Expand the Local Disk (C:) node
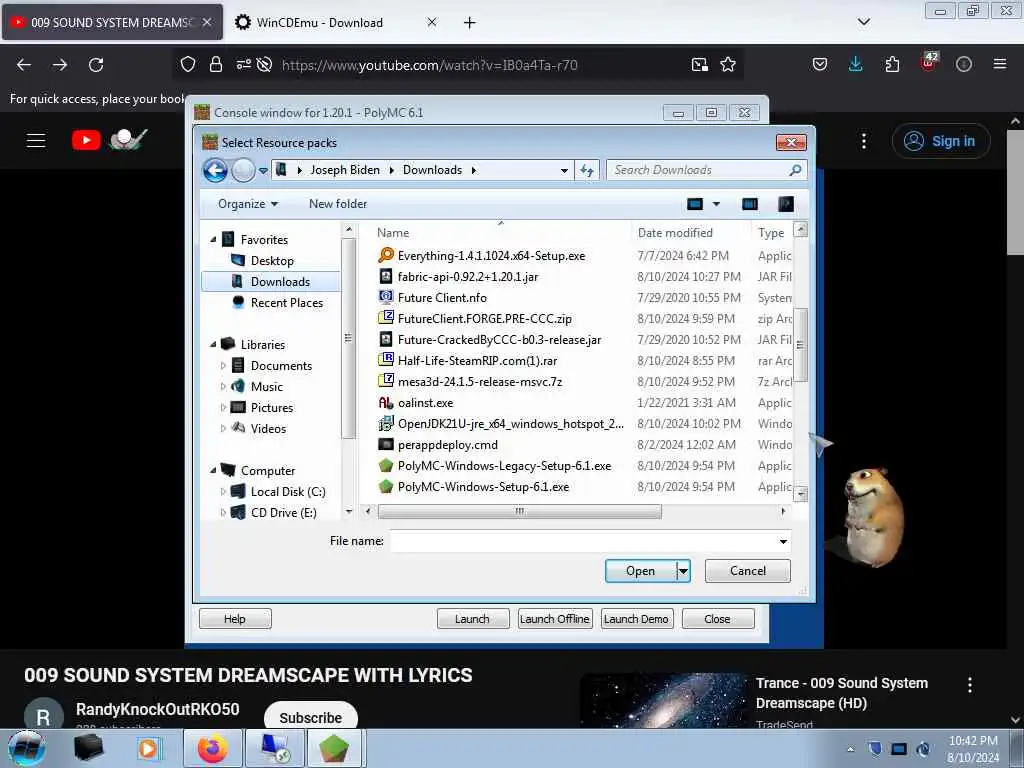This screenshot has height=768, width=1024. pos(223,492)
